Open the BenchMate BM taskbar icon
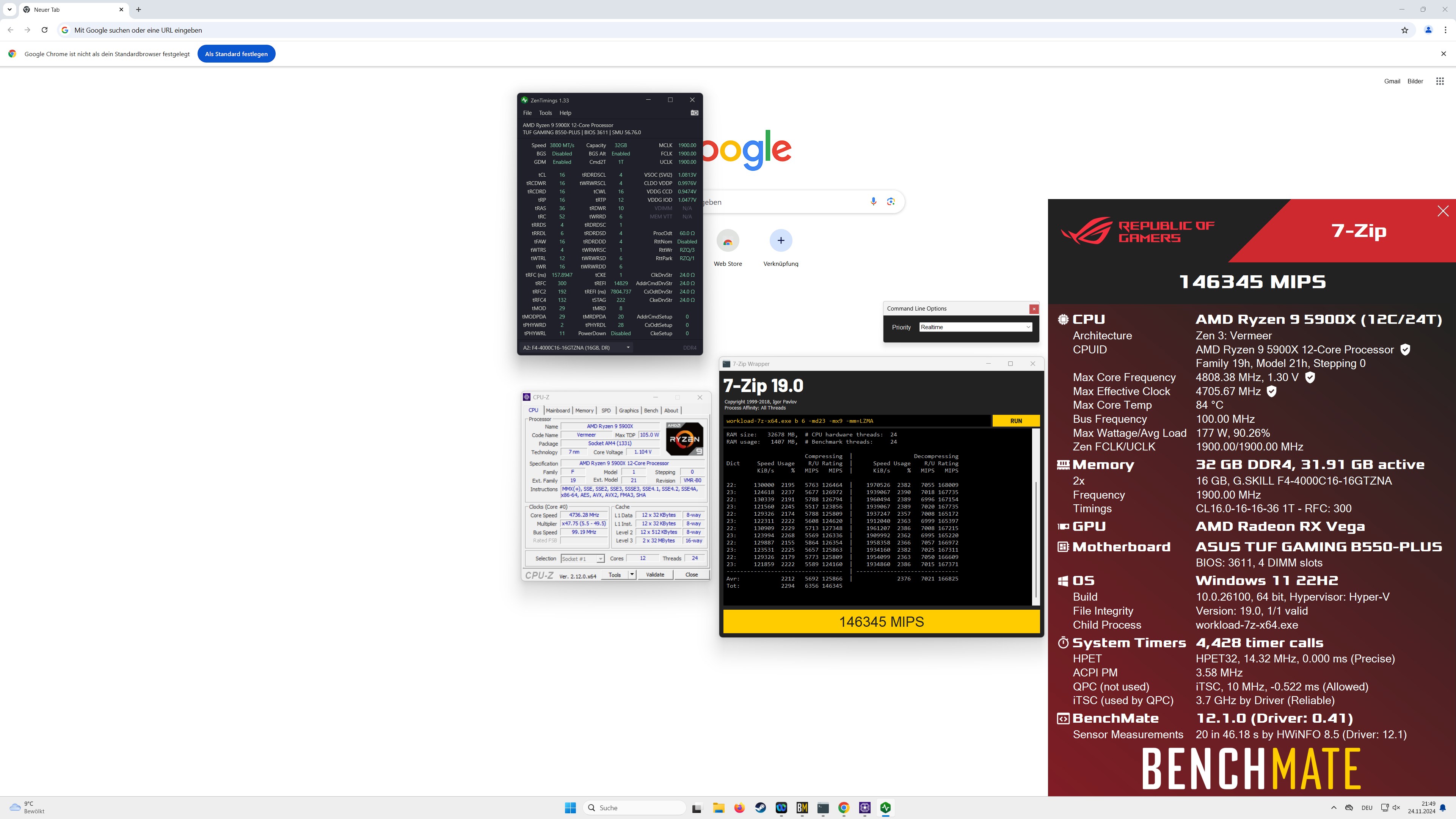The image size is (1456, 819). click(802, 808)
